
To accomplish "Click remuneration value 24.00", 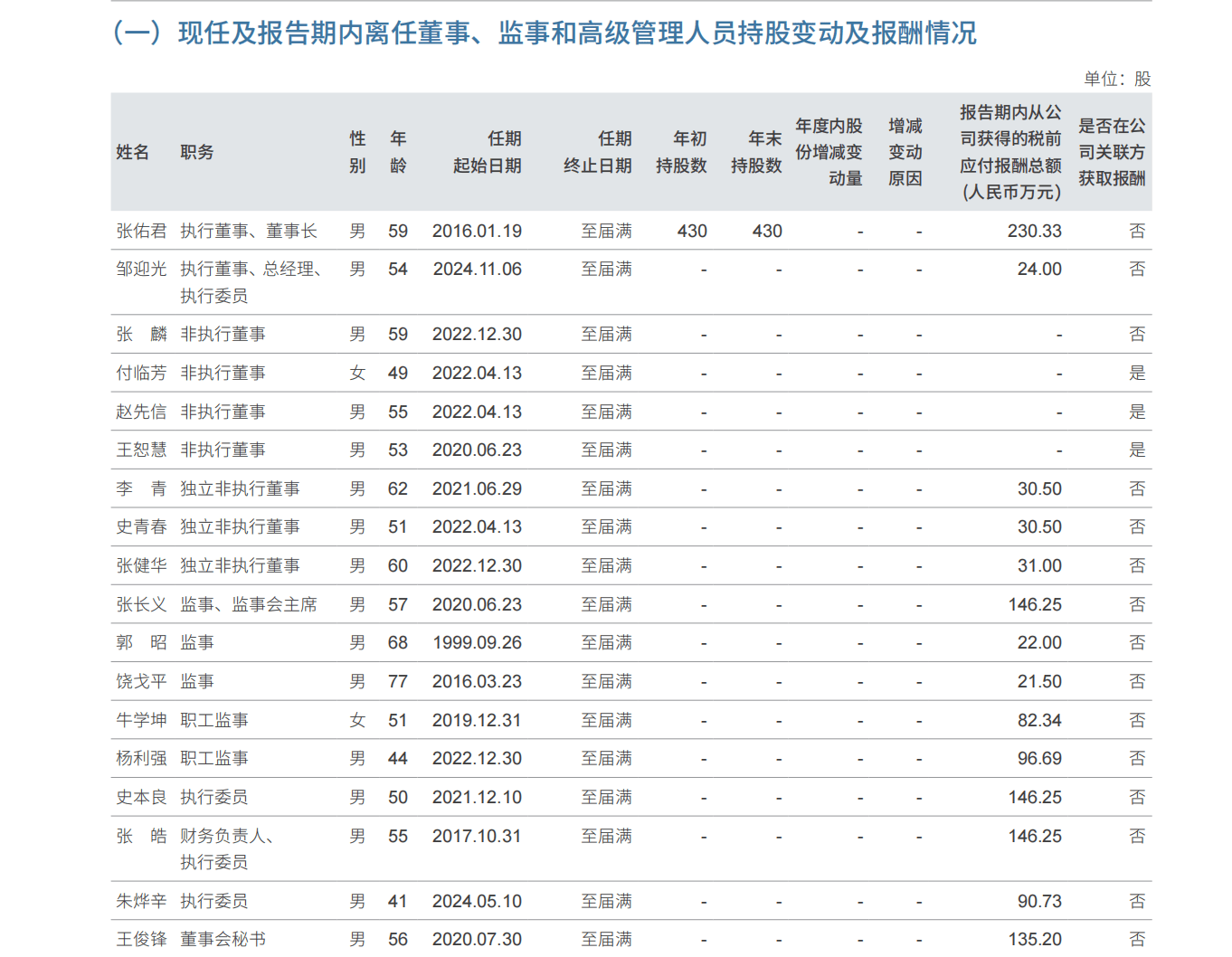I will [x=1039, y=269].
